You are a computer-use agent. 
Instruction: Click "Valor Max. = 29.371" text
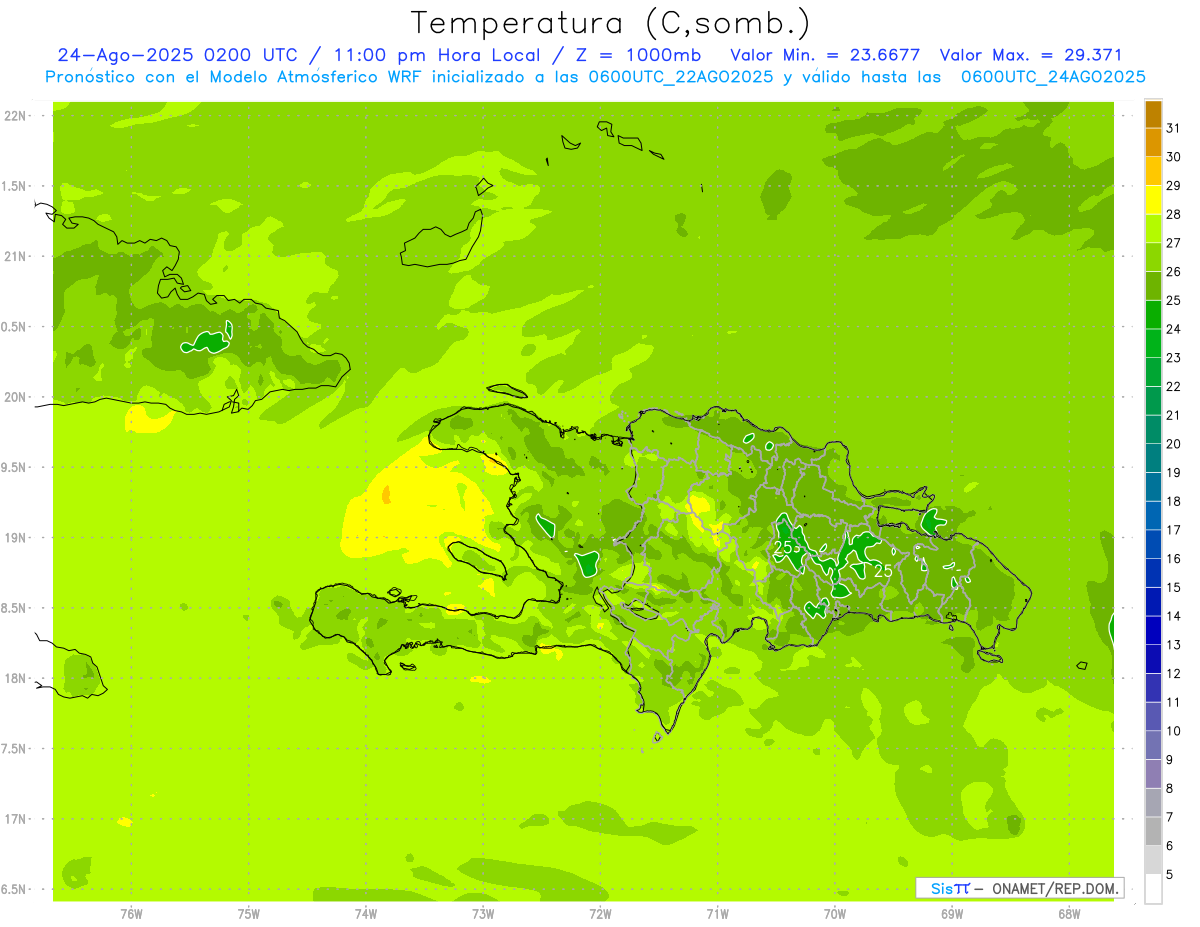coord(1031,55)
